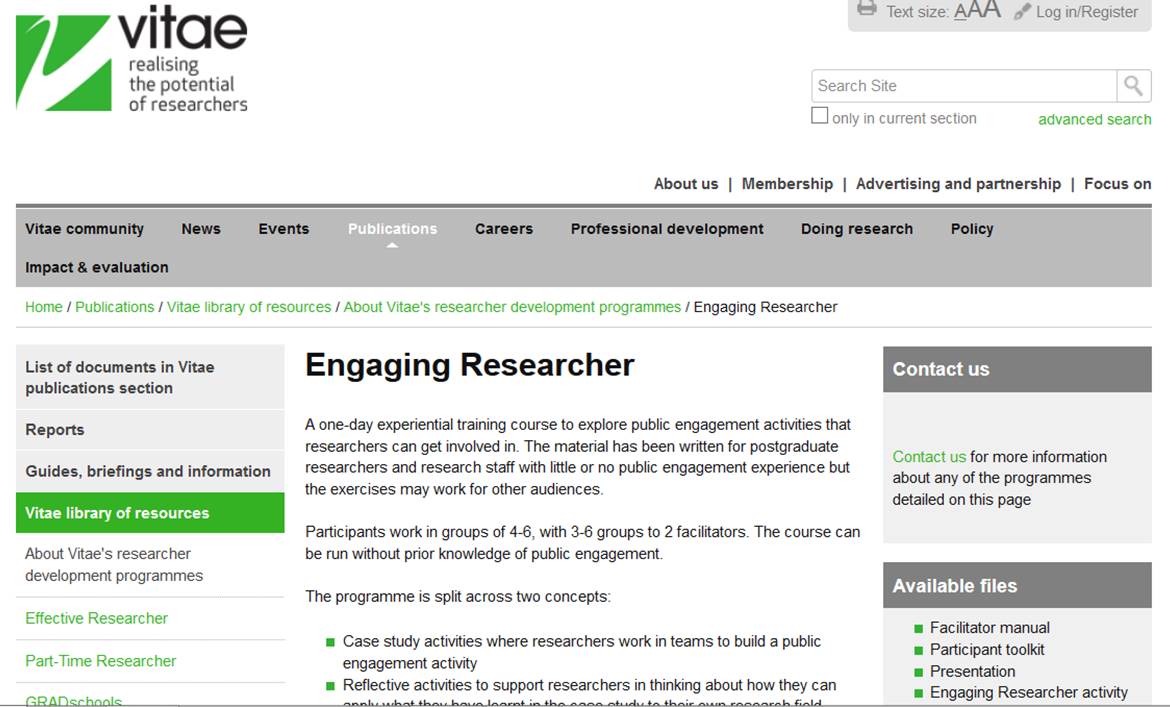This screenshot has width=1170, height=707.
Task: Open the Participant toolkit file
Action: (987, 650)
